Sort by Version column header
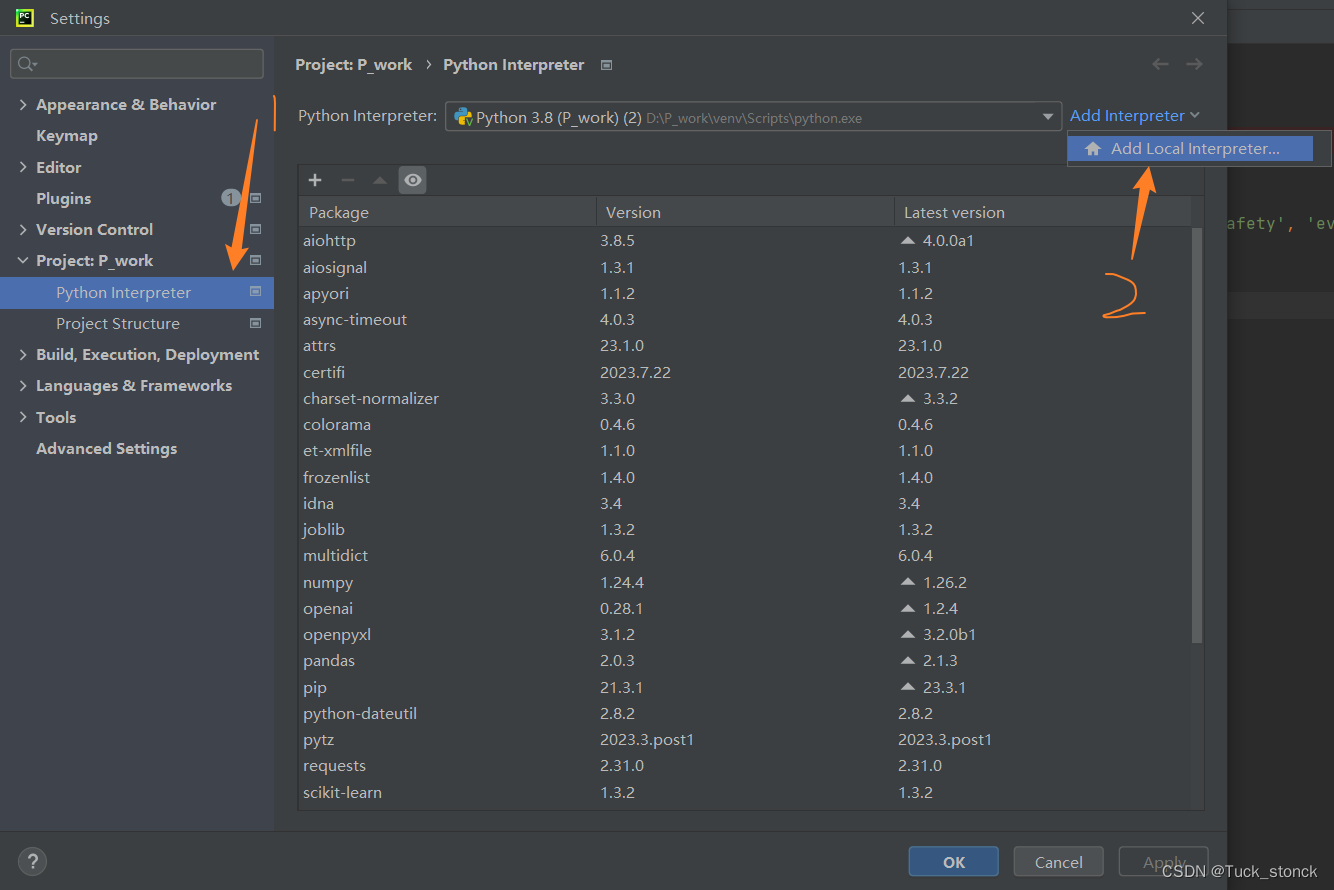1334x890 pixels. [x=745, y=212]
